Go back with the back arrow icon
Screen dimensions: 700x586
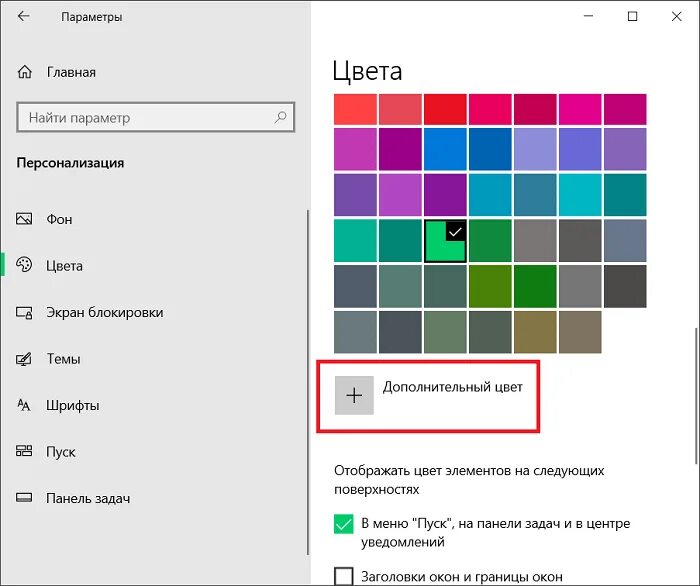coord(23,17)
